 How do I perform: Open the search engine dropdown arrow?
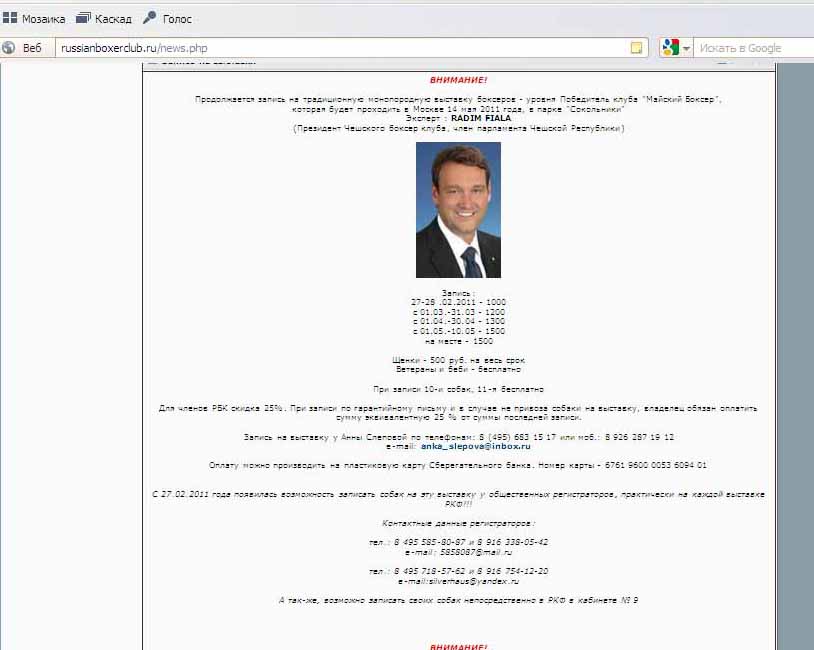(x=687, y=48)
